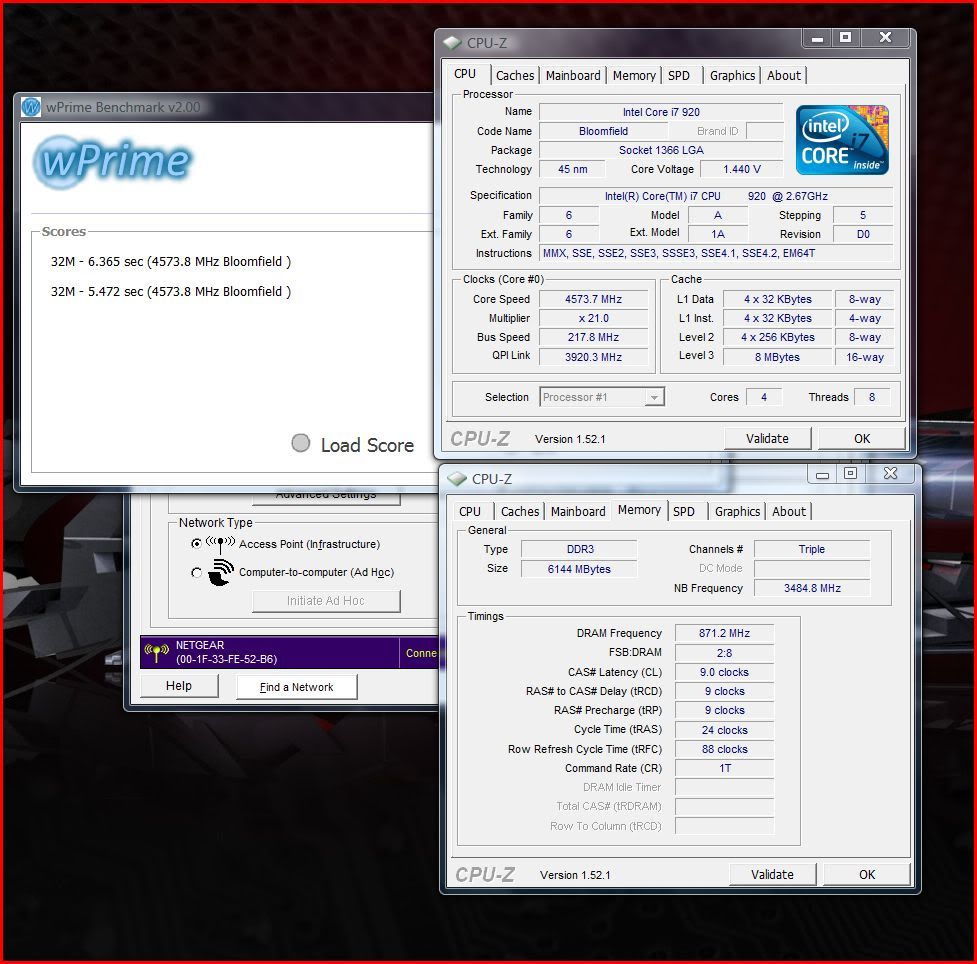Select the Access Point (Infrastructure) radio button
Image resolution: width=977 pixels, height=964 pixels.
pos(195,545)
